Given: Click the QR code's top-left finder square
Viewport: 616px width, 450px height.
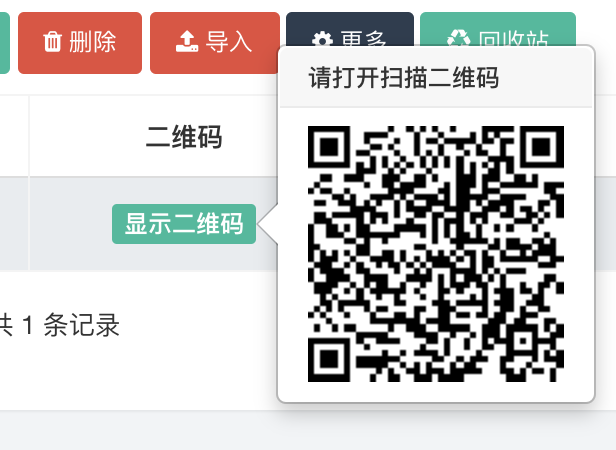Looking at the screenshot, I should [329, 147].
